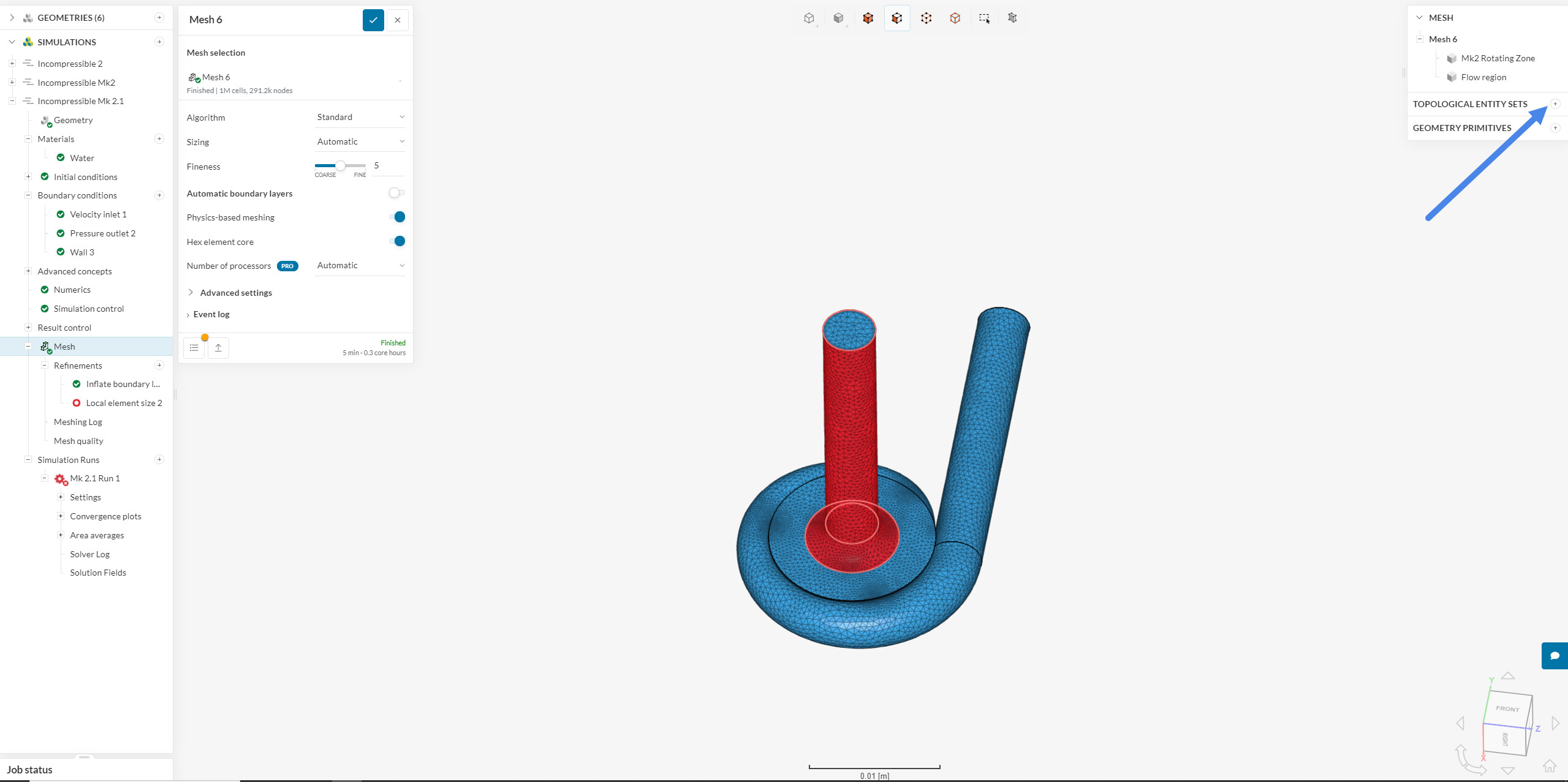
Task: Activate face selection mode cube
Action: coord(897,18)
